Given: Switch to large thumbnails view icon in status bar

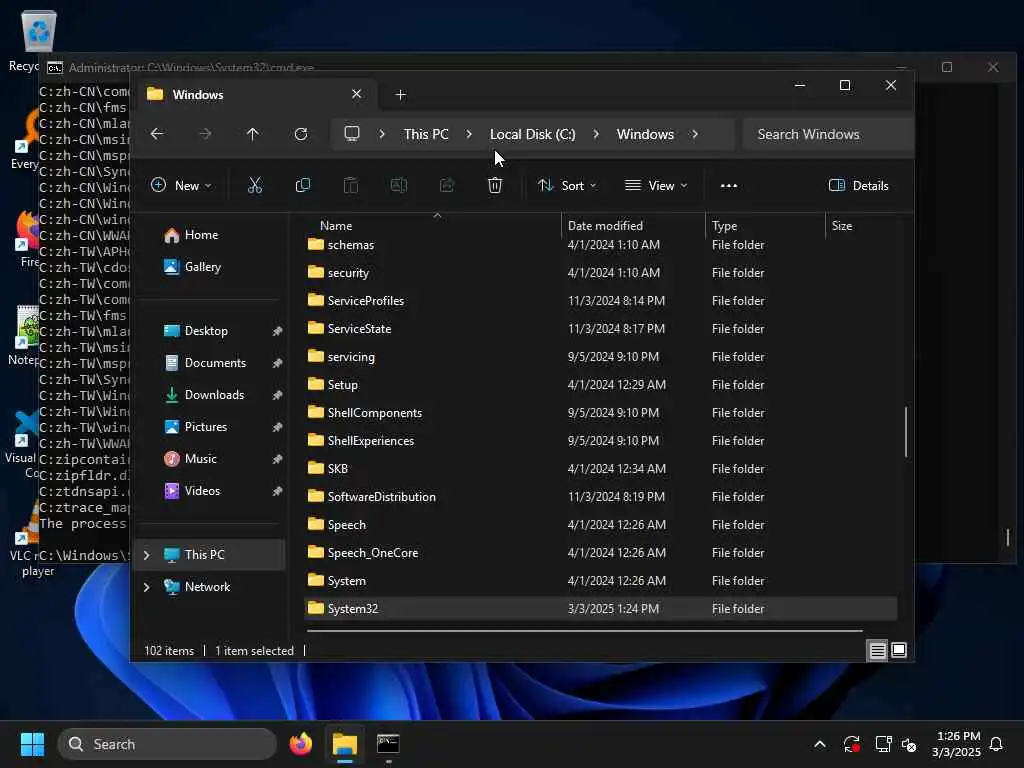Looking at the screenshot, I should (x=899, y=650).
